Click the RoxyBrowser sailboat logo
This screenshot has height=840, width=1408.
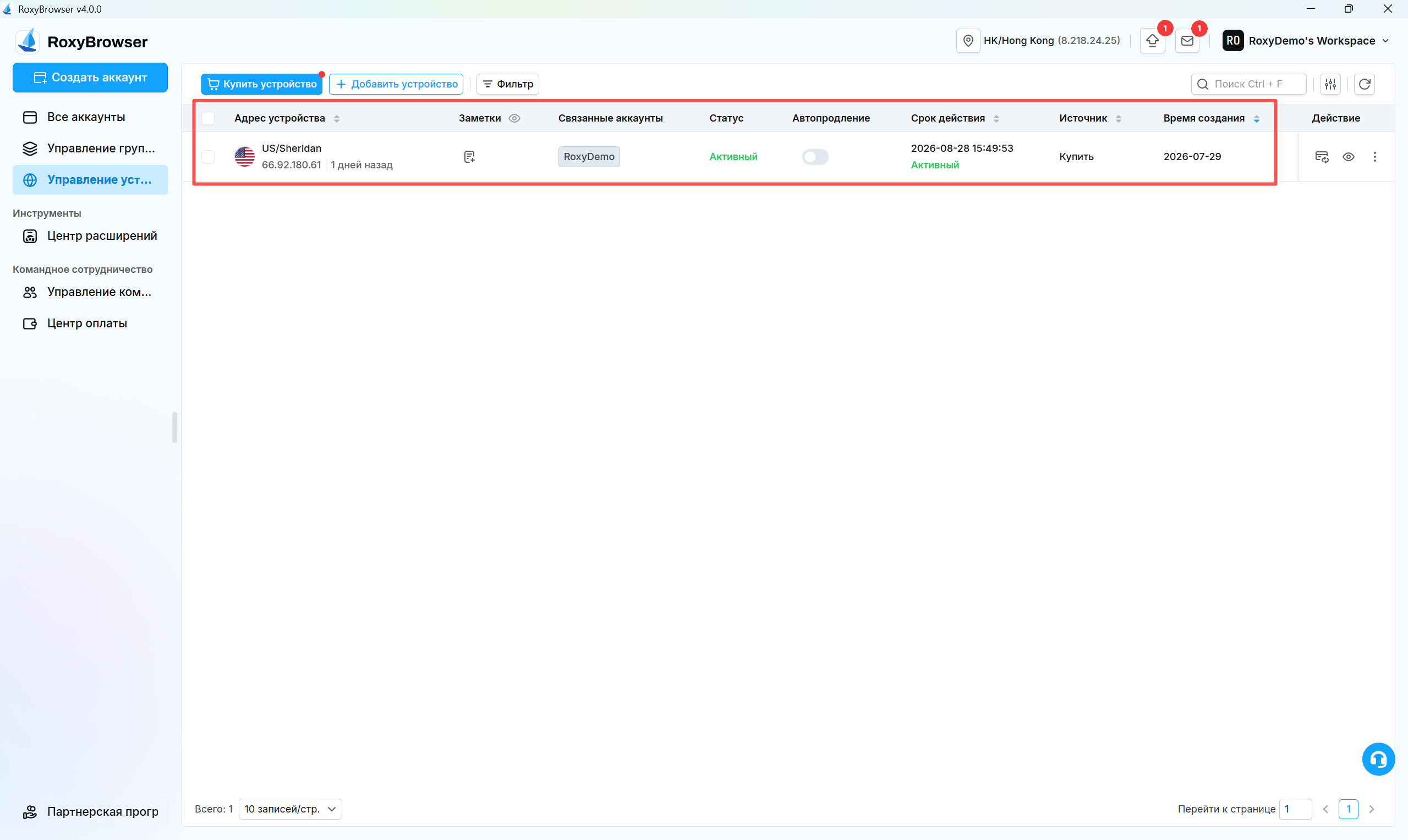coord(27,41)
